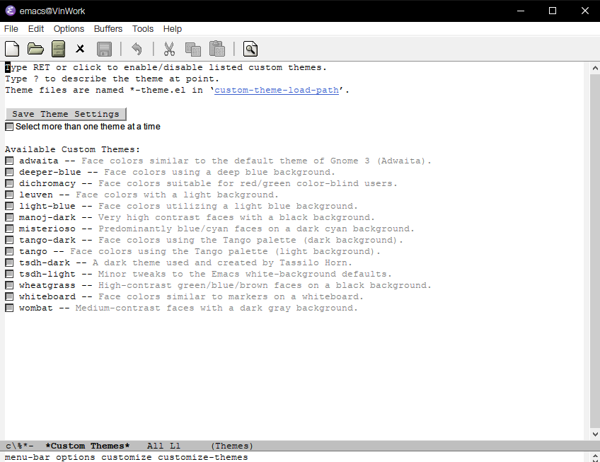Image resolution: width=600 pixels, height=462 pixels.
Task: Click the vertical scrollbar on the right
Action: tap(593, 250)
